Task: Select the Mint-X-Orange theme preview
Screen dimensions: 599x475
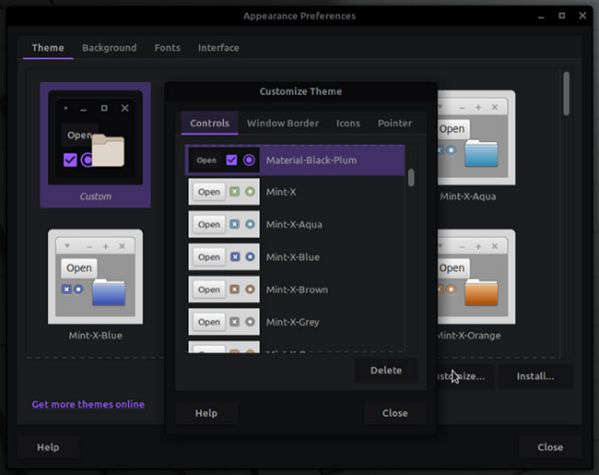Action: pyautogui.click(x=476, y=285)
